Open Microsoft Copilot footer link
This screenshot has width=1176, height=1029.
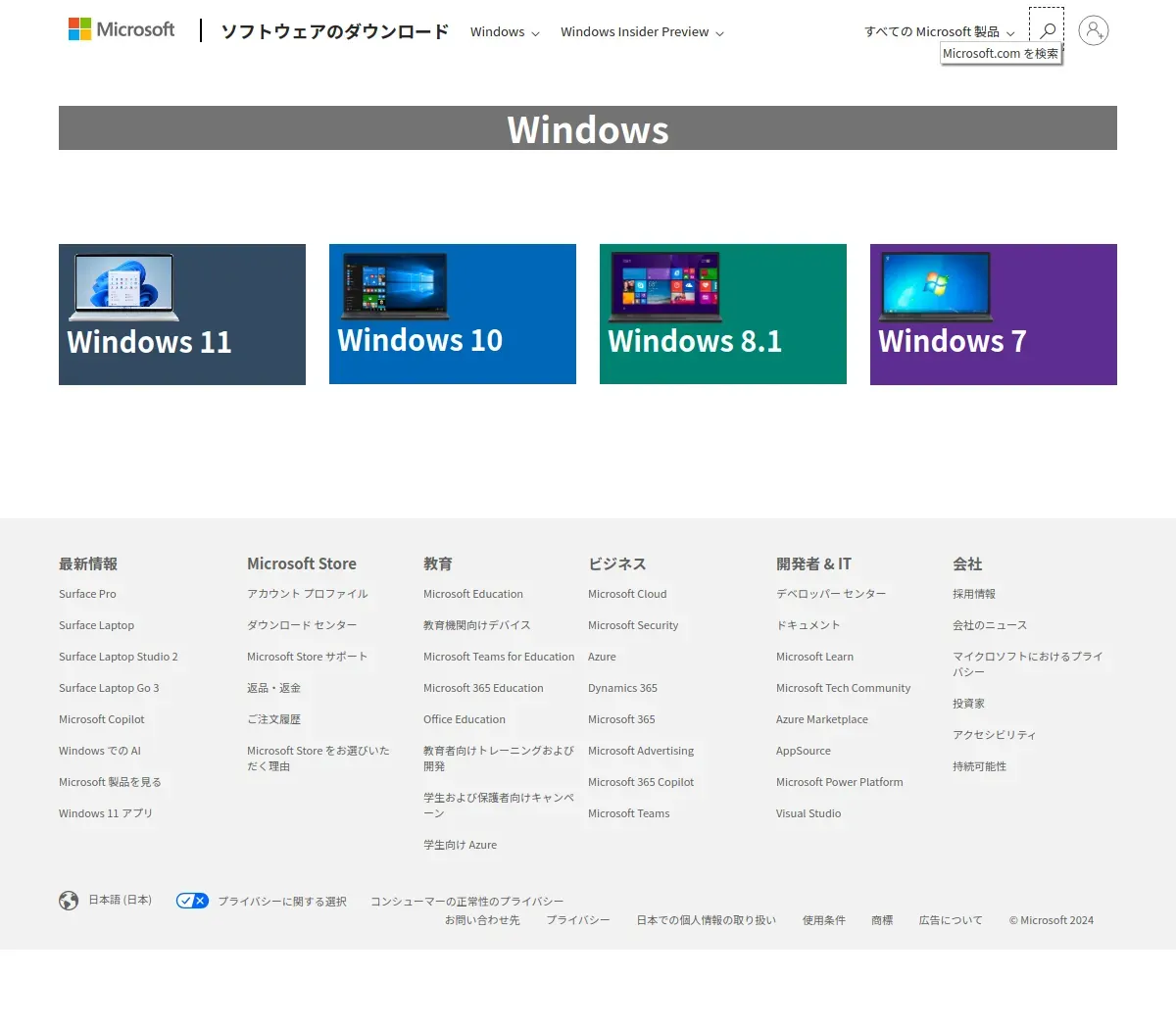[x=101, y=719]
